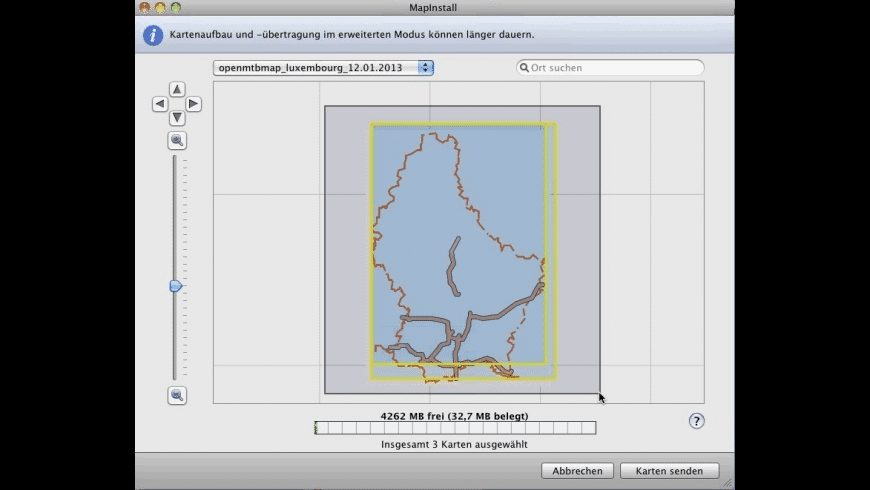
Task: Click the narrow bottom map tile strip
Action: pyautogui.click(x=463, y=371)
